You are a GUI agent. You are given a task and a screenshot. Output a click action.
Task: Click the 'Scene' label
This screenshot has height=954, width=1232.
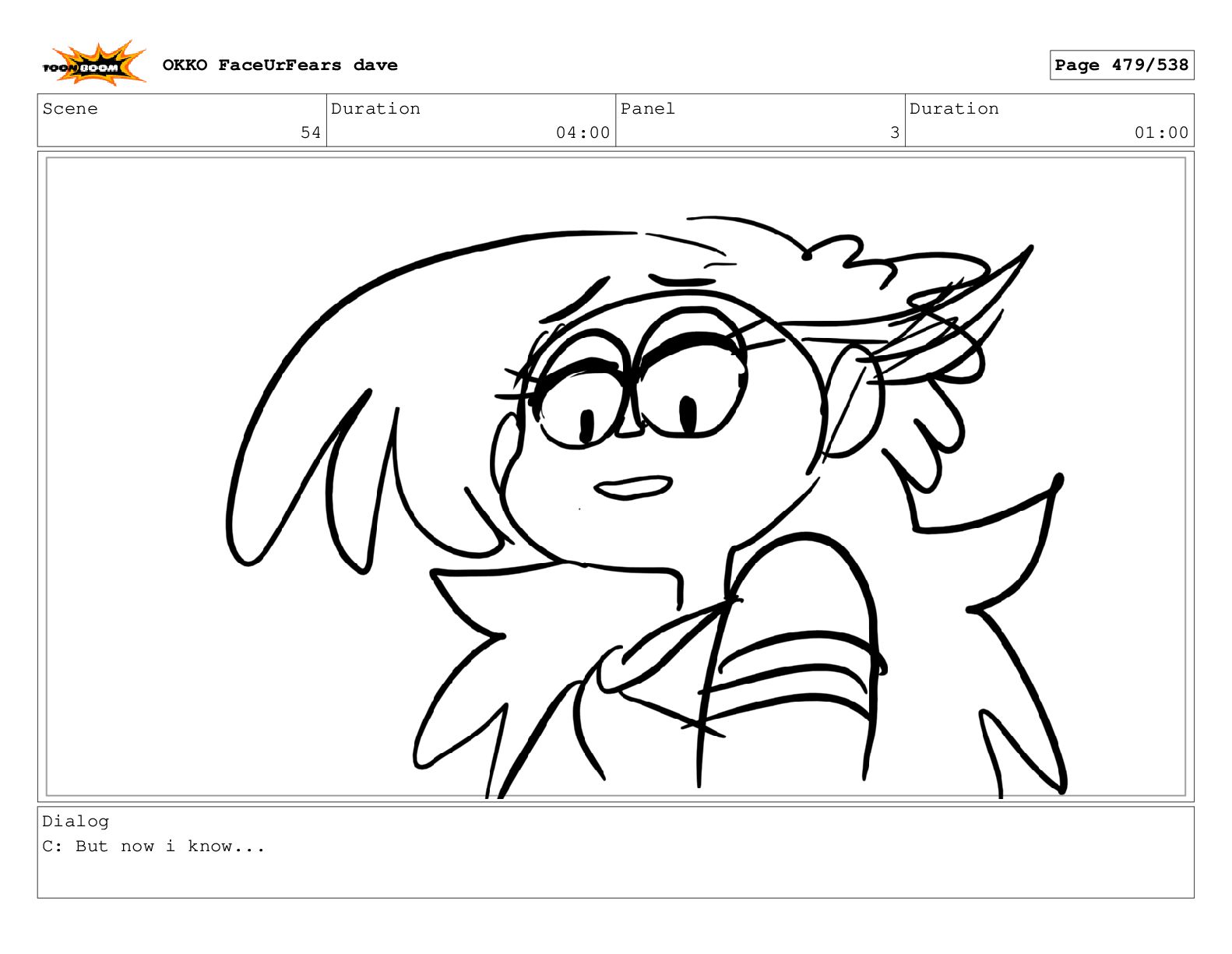coord(70,109)
